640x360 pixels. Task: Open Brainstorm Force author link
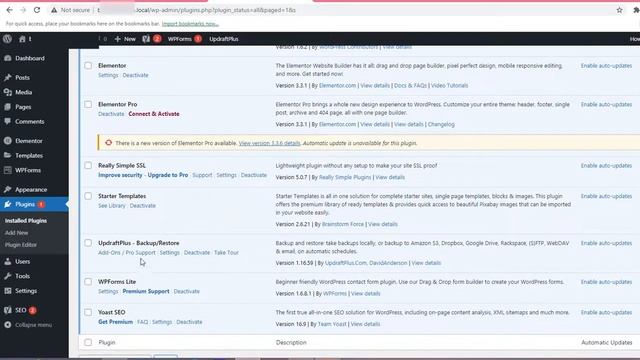pos(343,224)
